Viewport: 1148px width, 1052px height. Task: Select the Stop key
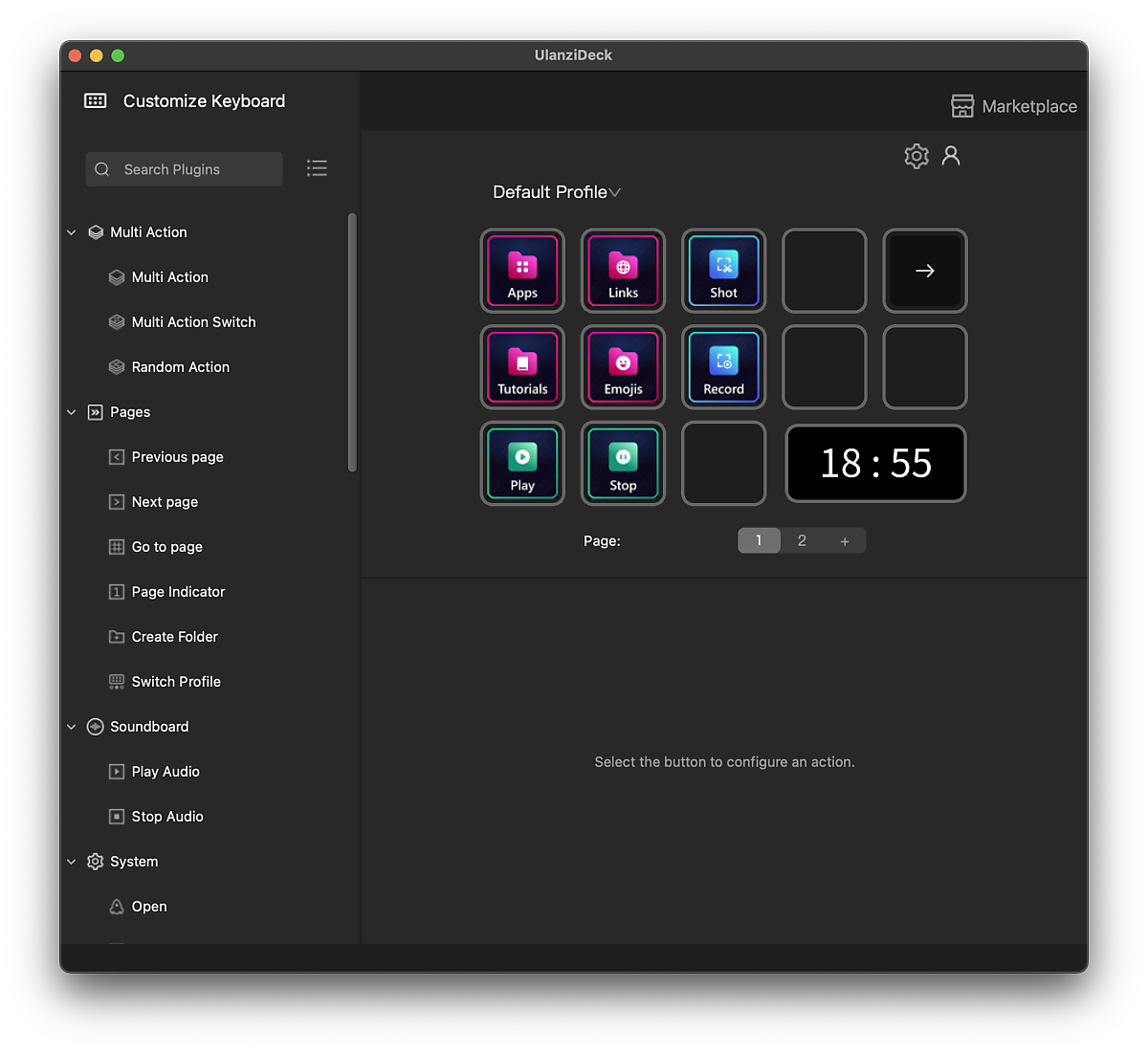623,464
